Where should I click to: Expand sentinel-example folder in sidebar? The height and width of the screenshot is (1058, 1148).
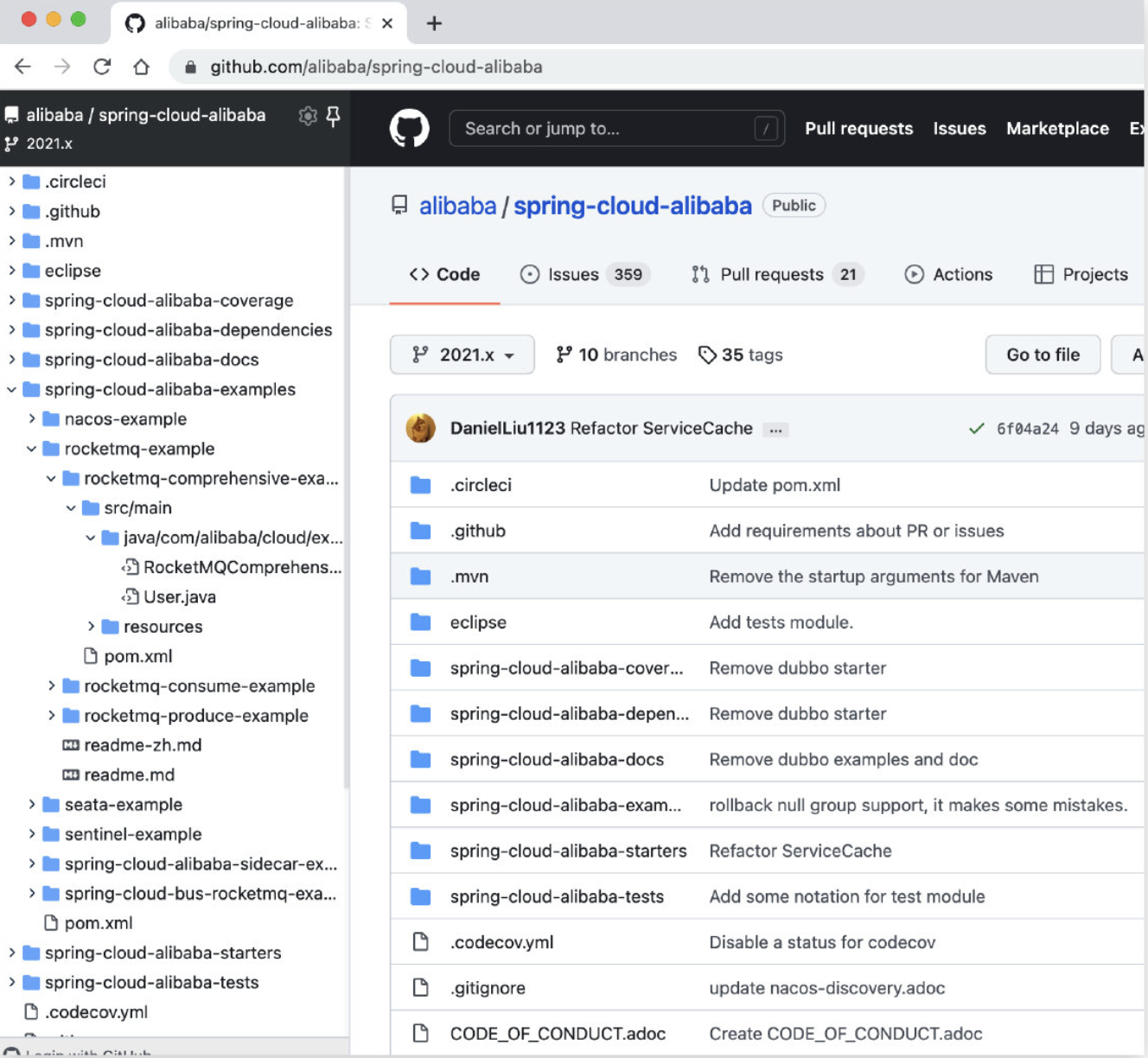tap(32, 834)
